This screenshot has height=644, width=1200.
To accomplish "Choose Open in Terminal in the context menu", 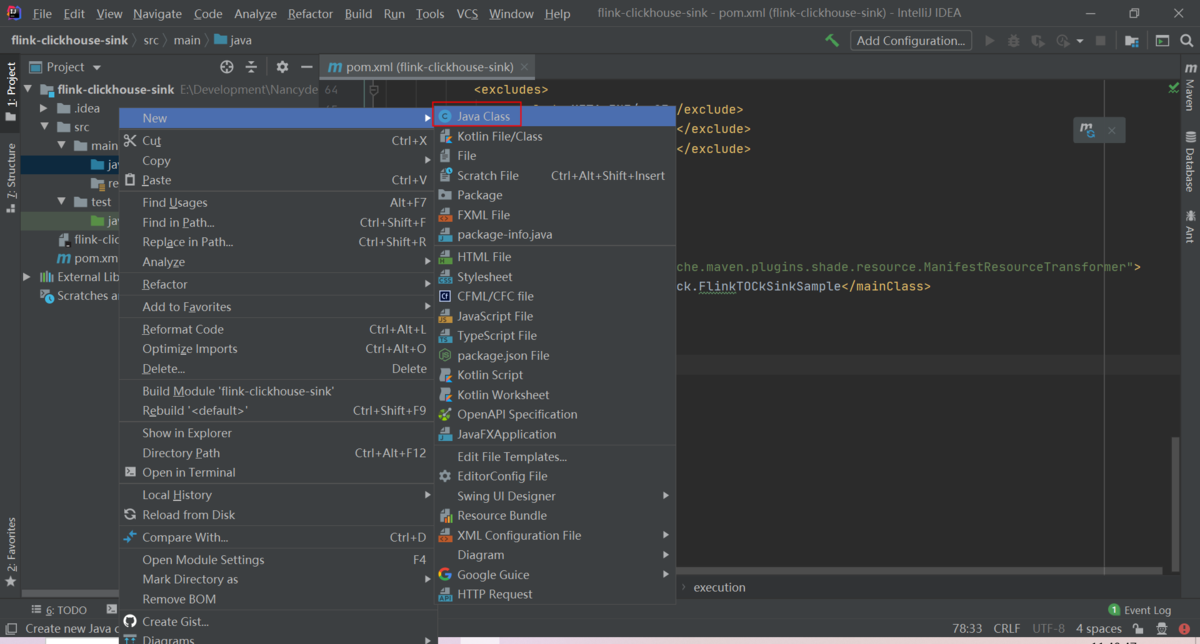I will tap(277, 472).
